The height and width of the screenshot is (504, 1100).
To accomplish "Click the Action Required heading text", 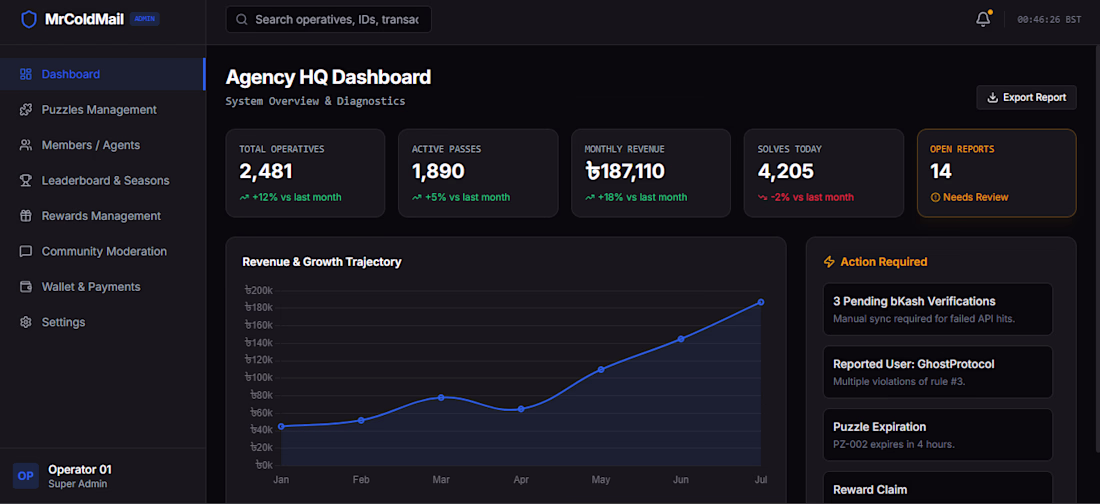I will click(x=884, y=262).
